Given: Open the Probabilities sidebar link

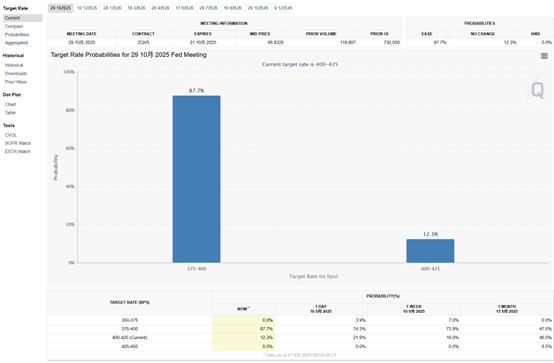Looking at the screenshot, I should click(x=17, y=35).
